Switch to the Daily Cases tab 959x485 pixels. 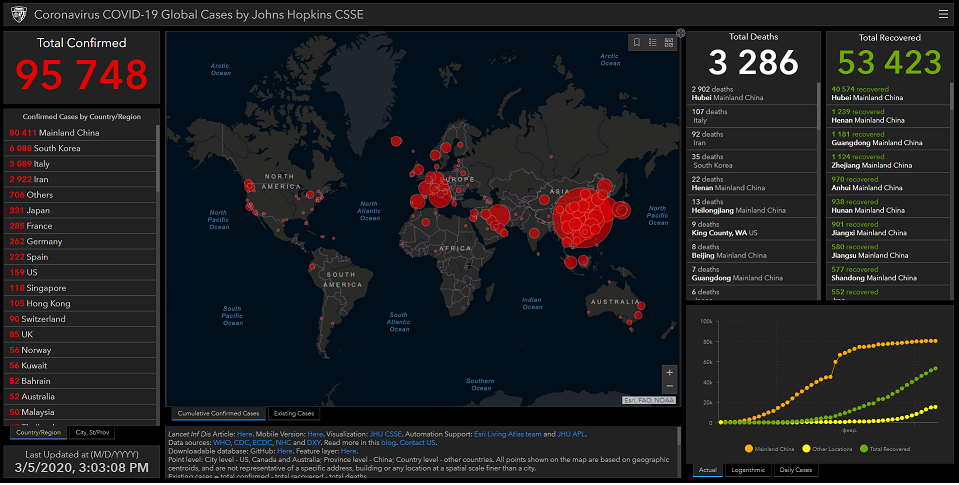pyautogui.click(x=794, y=470)
